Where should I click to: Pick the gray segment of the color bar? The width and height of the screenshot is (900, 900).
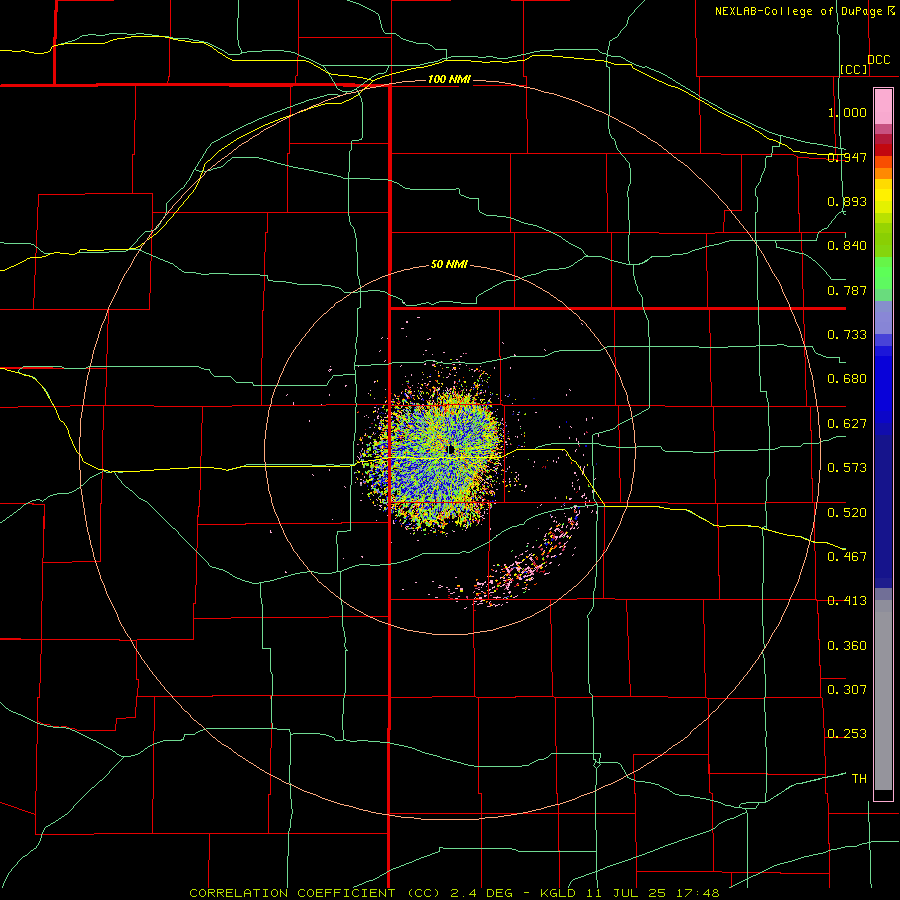tap(883, 695)
